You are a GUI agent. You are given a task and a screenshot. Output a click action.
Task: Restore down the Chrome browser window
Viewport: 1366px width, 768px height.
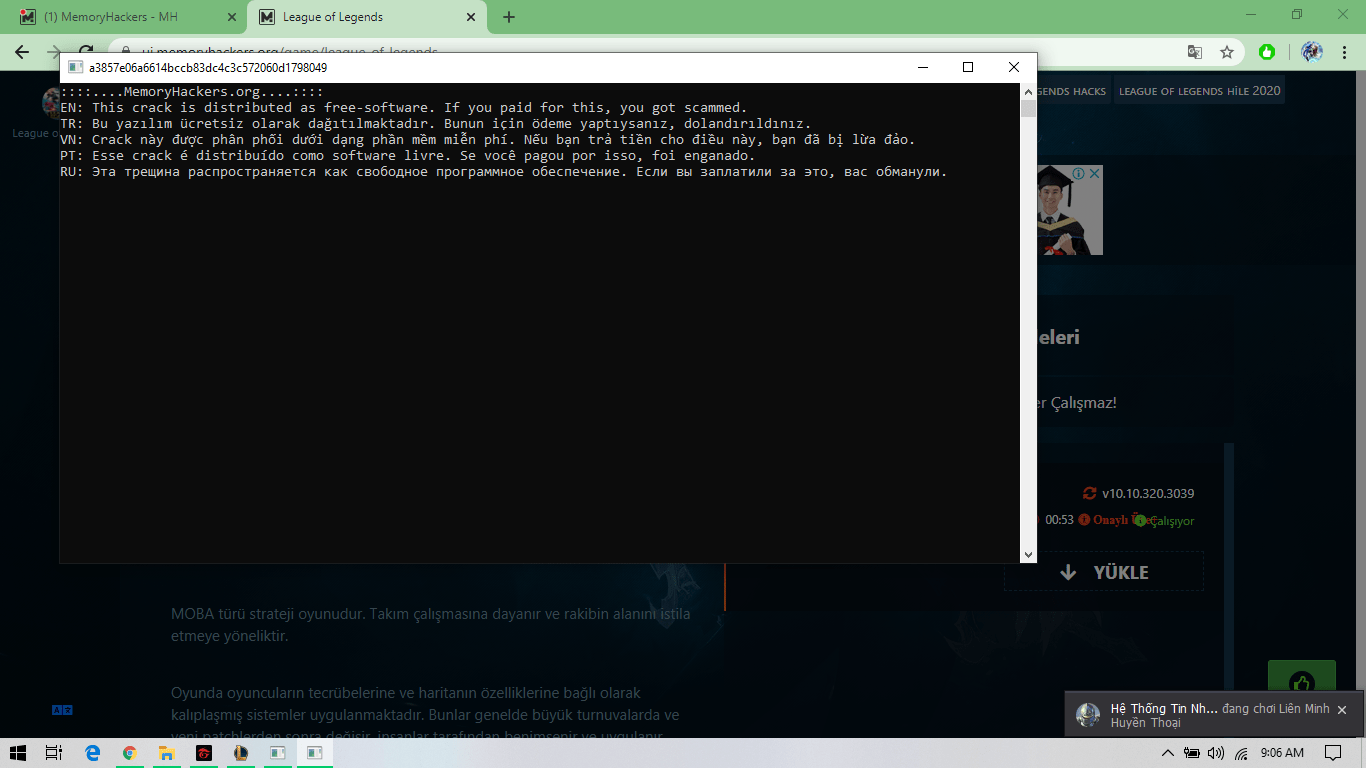(1297, 15)
